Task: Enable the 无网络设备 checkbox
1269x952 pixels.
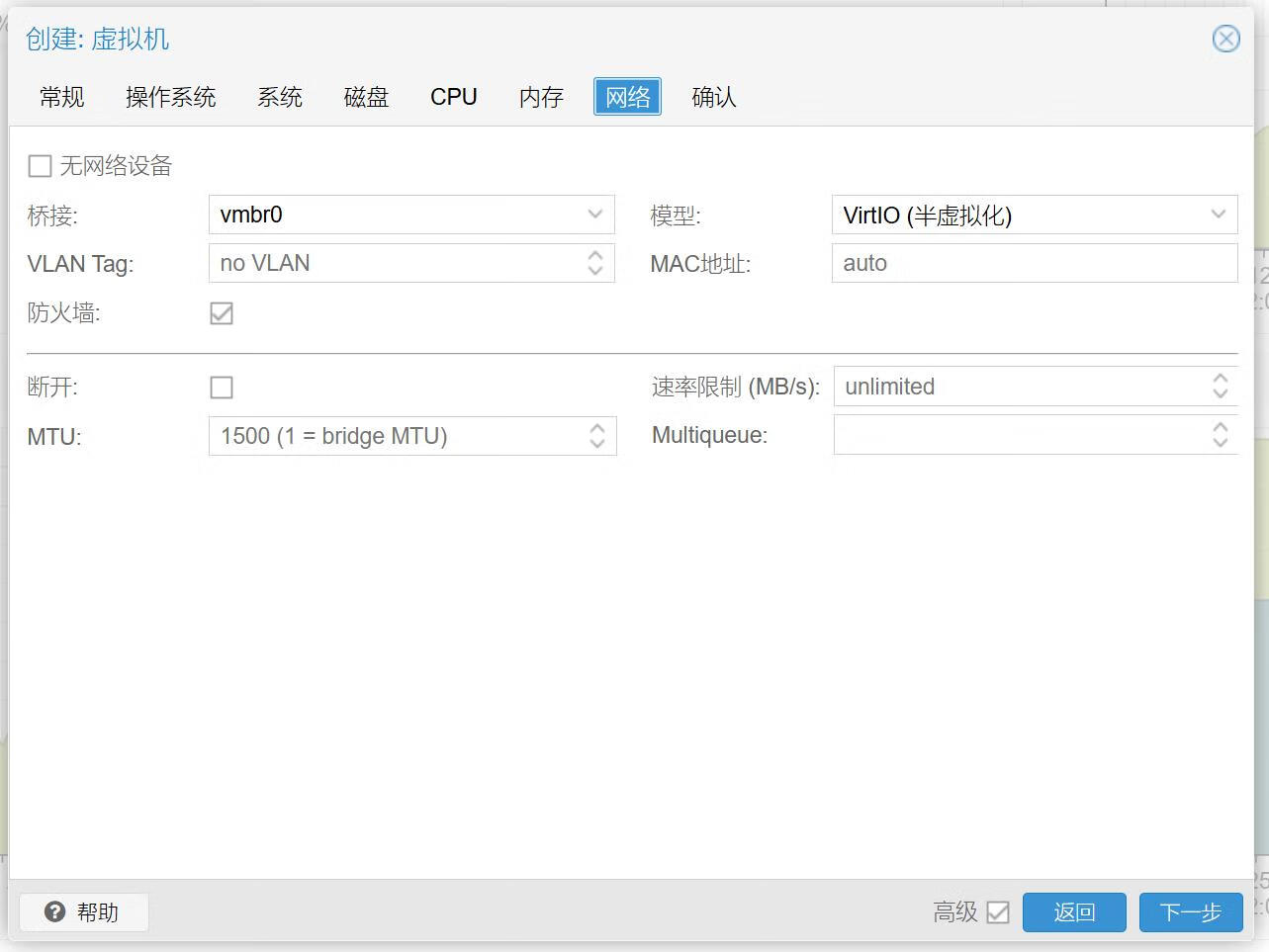Action: pyautogui.click(x=40, y=166)
